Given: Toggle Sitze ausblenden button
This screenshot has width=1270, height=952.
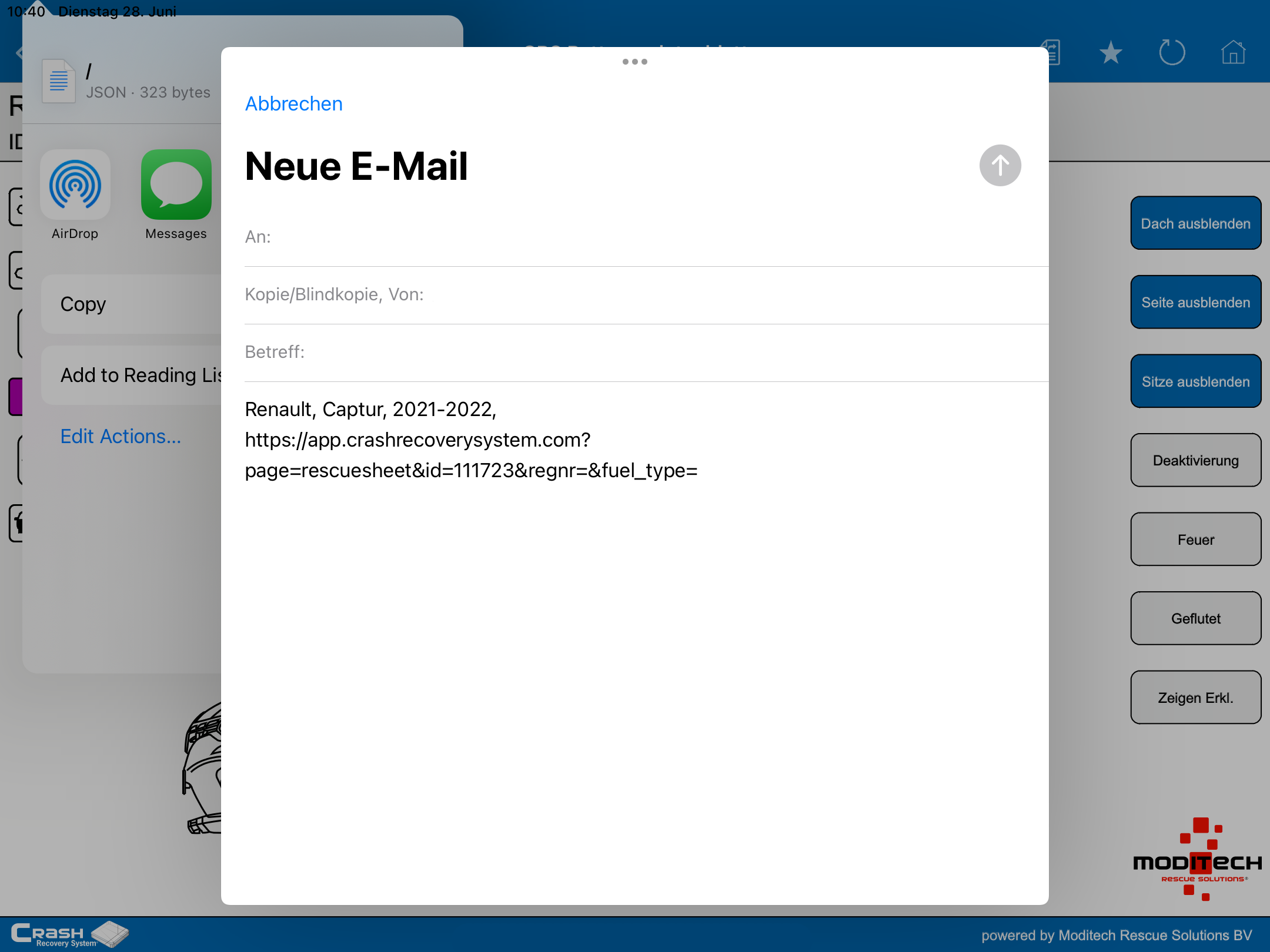Looking at the screenshot, I should (1195, 381).
